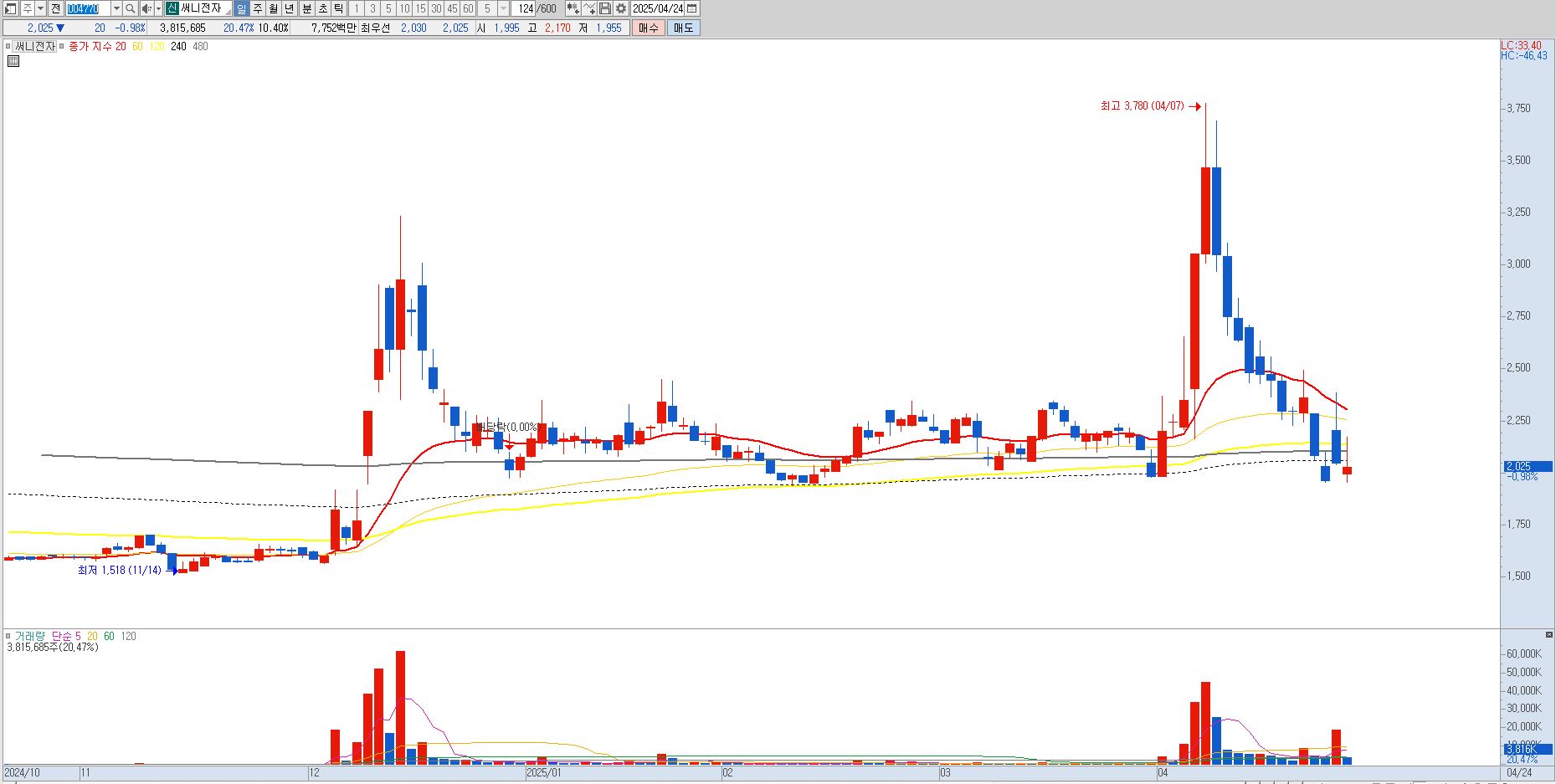Click the 전 button beside the code field
The height and width of the screenshot is (784, 1556).
56,8
